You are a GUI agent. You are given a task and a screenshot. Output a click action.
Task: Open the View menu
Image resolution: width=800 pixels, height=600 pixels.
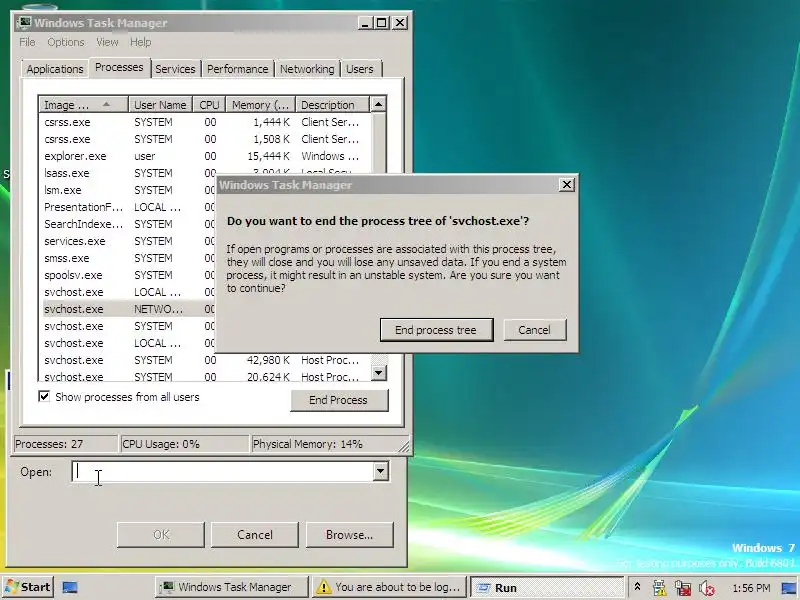coord(107,42)
